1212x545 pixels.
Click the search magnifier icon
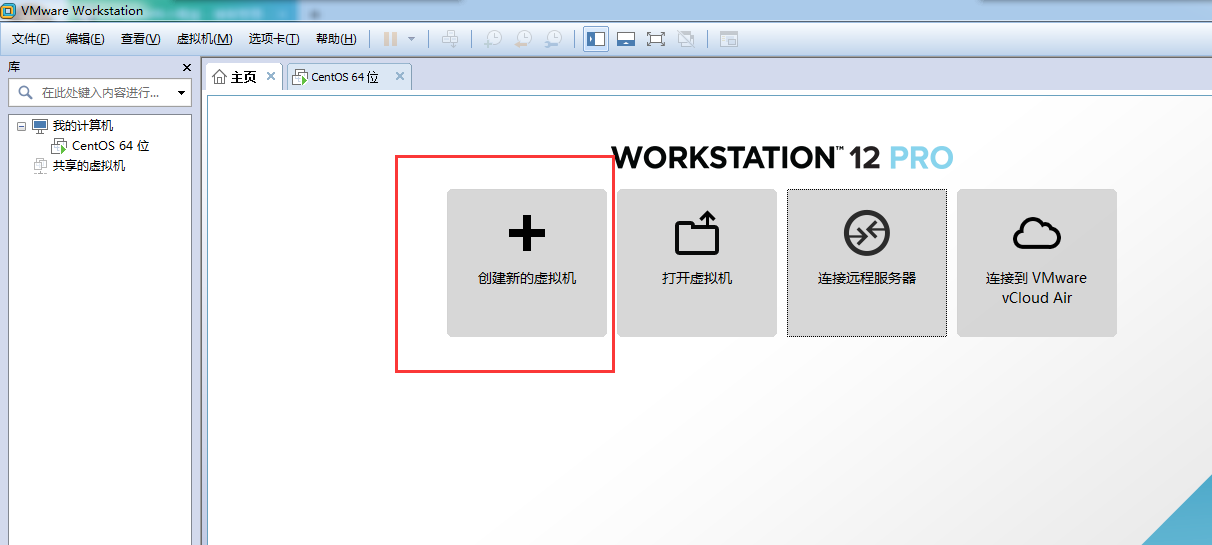pos(25,92)
